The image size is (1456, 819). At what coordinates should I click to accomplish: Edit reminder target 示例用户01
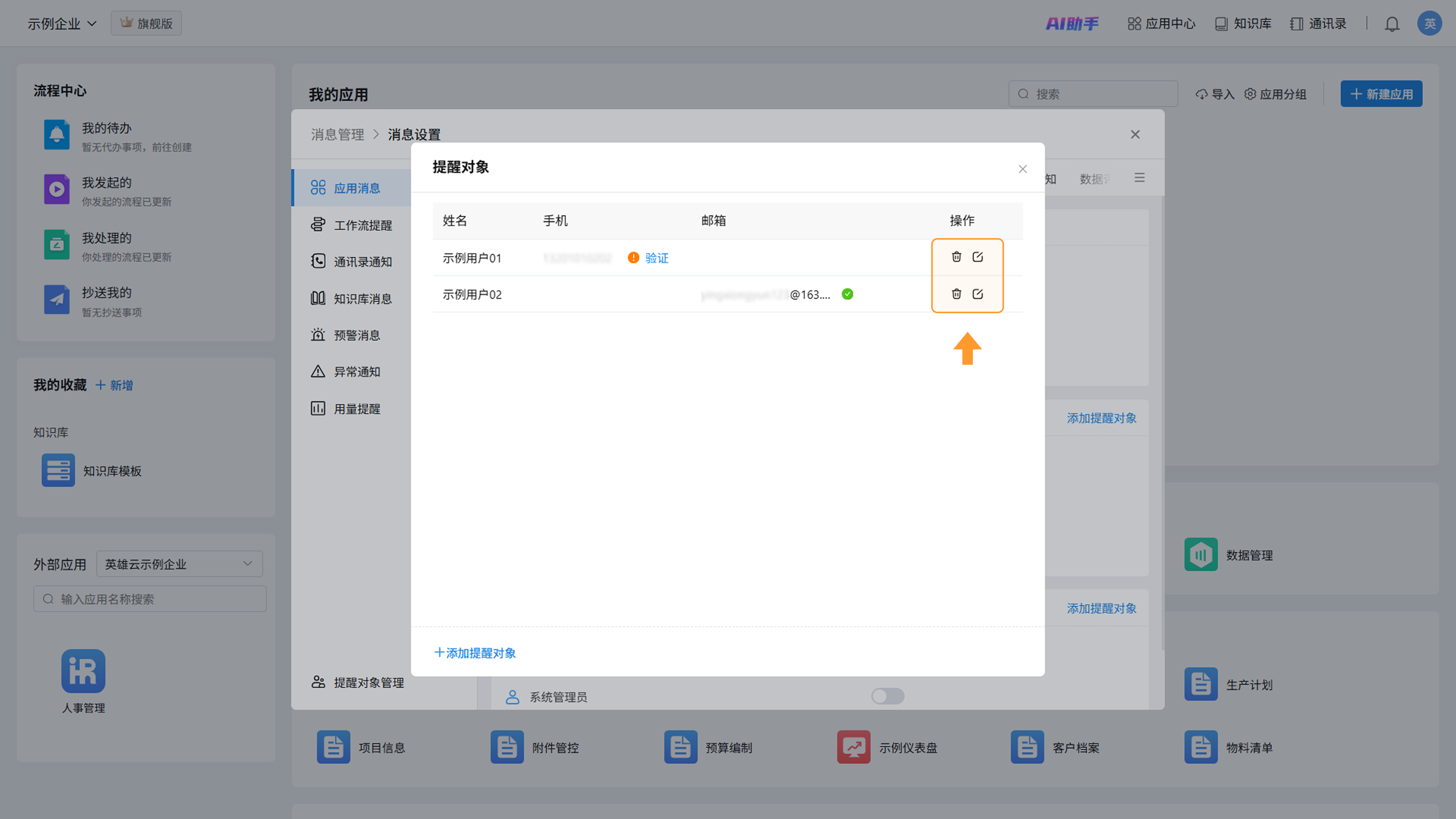coord(978,257)
